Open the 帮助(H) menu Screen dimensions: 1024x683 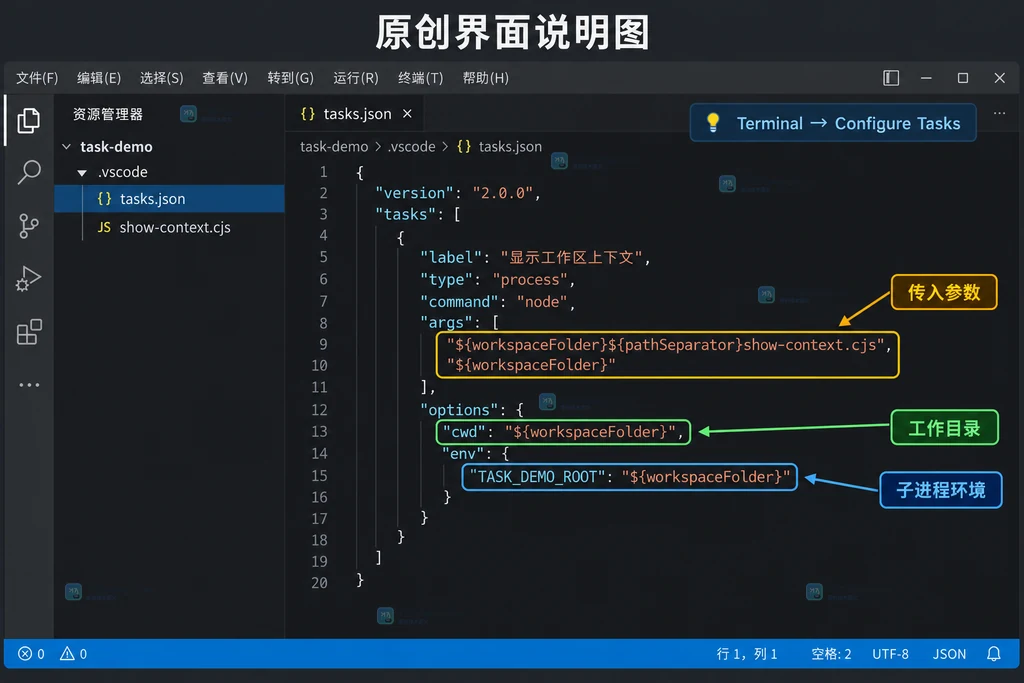coord(485,78)
